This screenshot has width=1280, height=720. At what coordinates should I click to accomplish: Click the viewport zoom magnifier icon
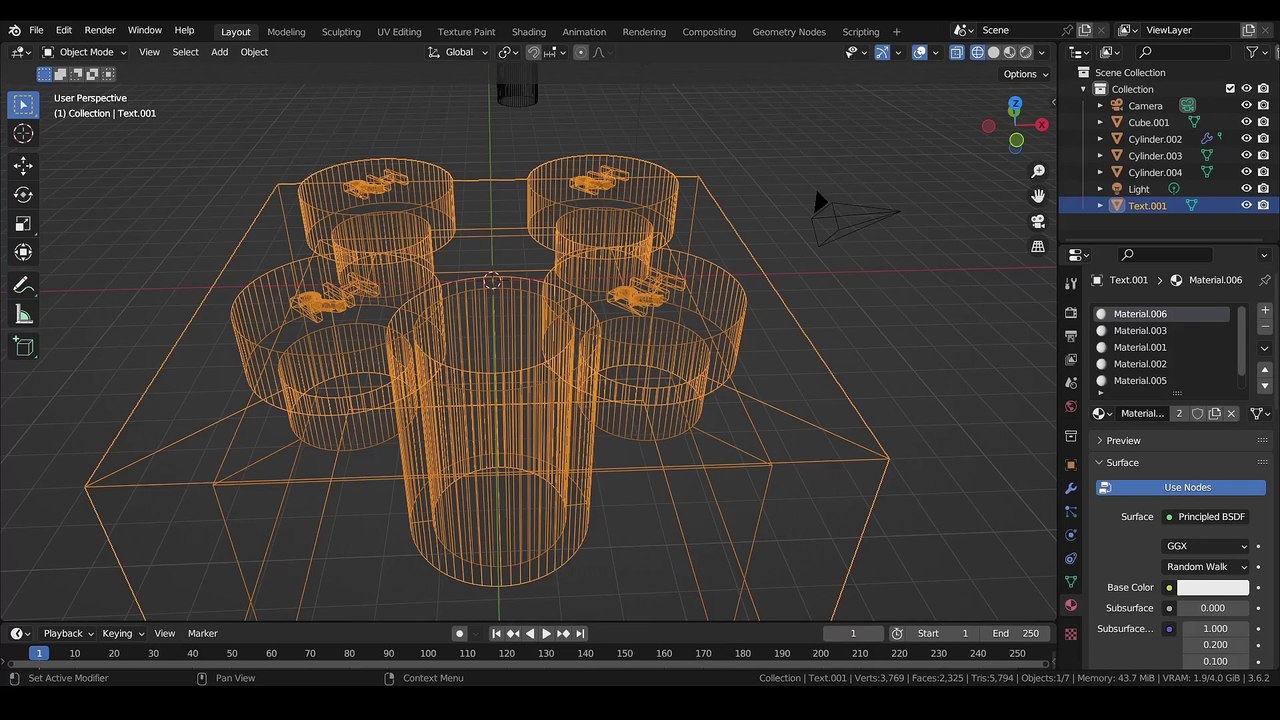(x=1038, y=172)
